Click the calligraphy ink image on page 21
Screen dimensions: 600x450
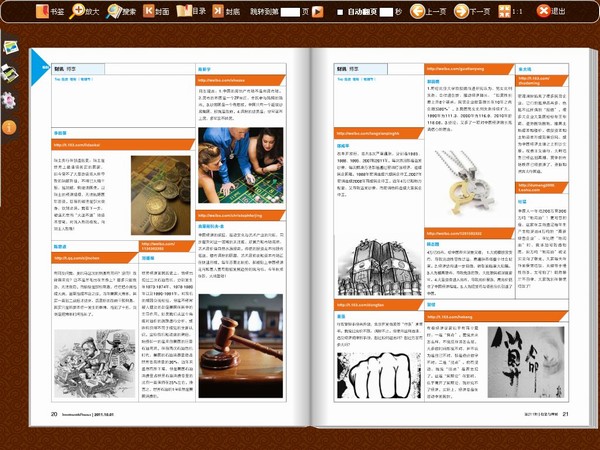point(526,362)
